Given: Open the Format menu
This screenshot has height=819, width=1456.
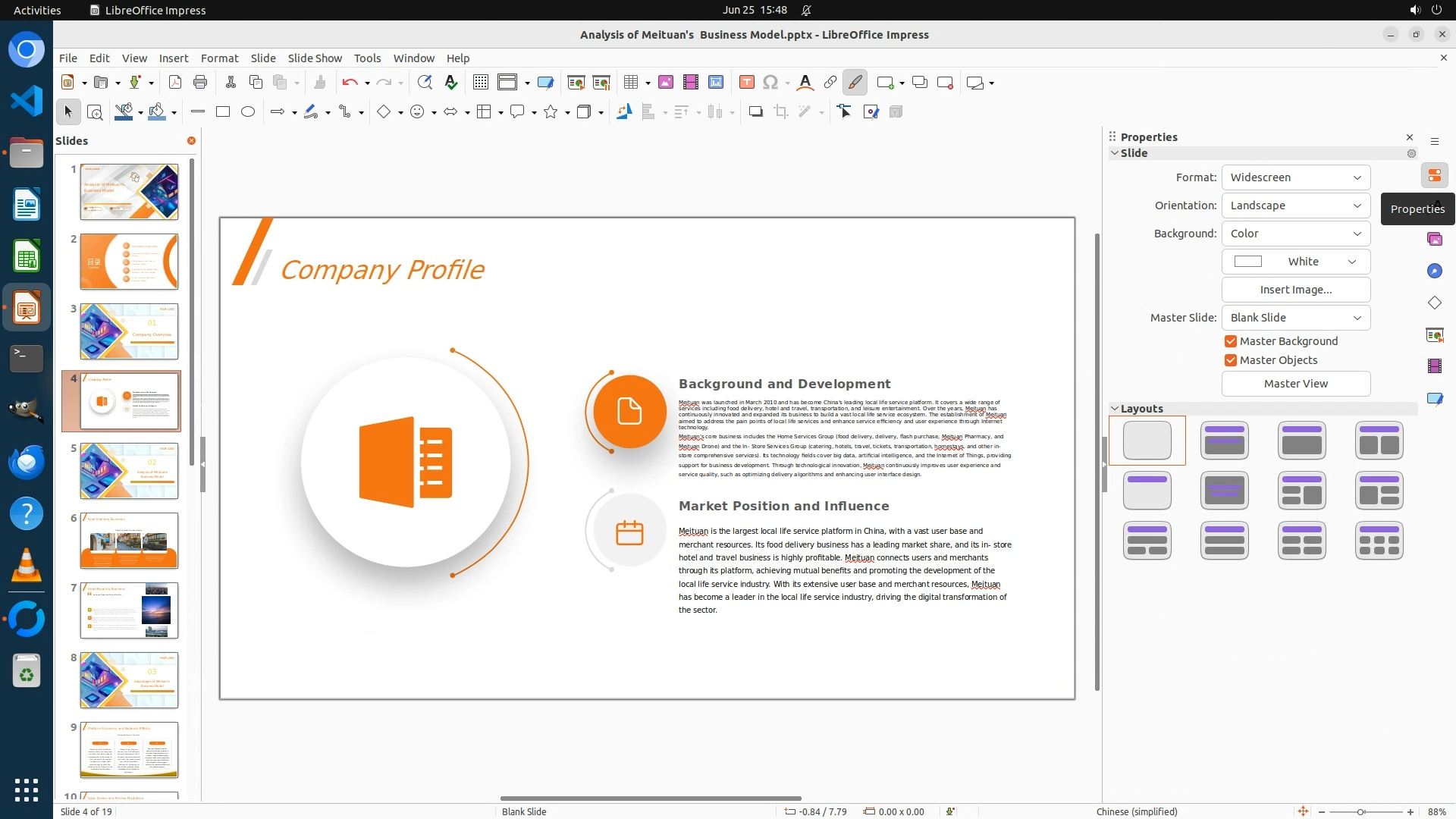Looking at the screenshot, I should [x=219, y=58].
